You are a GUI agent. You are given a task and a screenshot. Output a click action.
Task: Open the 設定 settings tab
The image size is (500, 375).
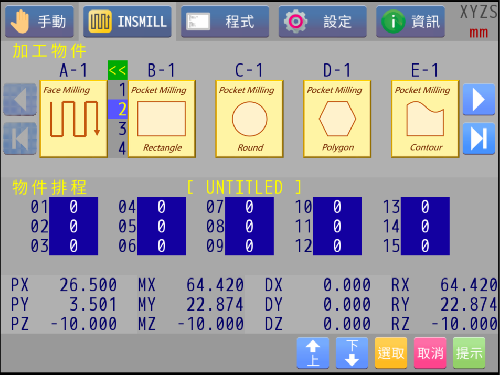[323, 22]
